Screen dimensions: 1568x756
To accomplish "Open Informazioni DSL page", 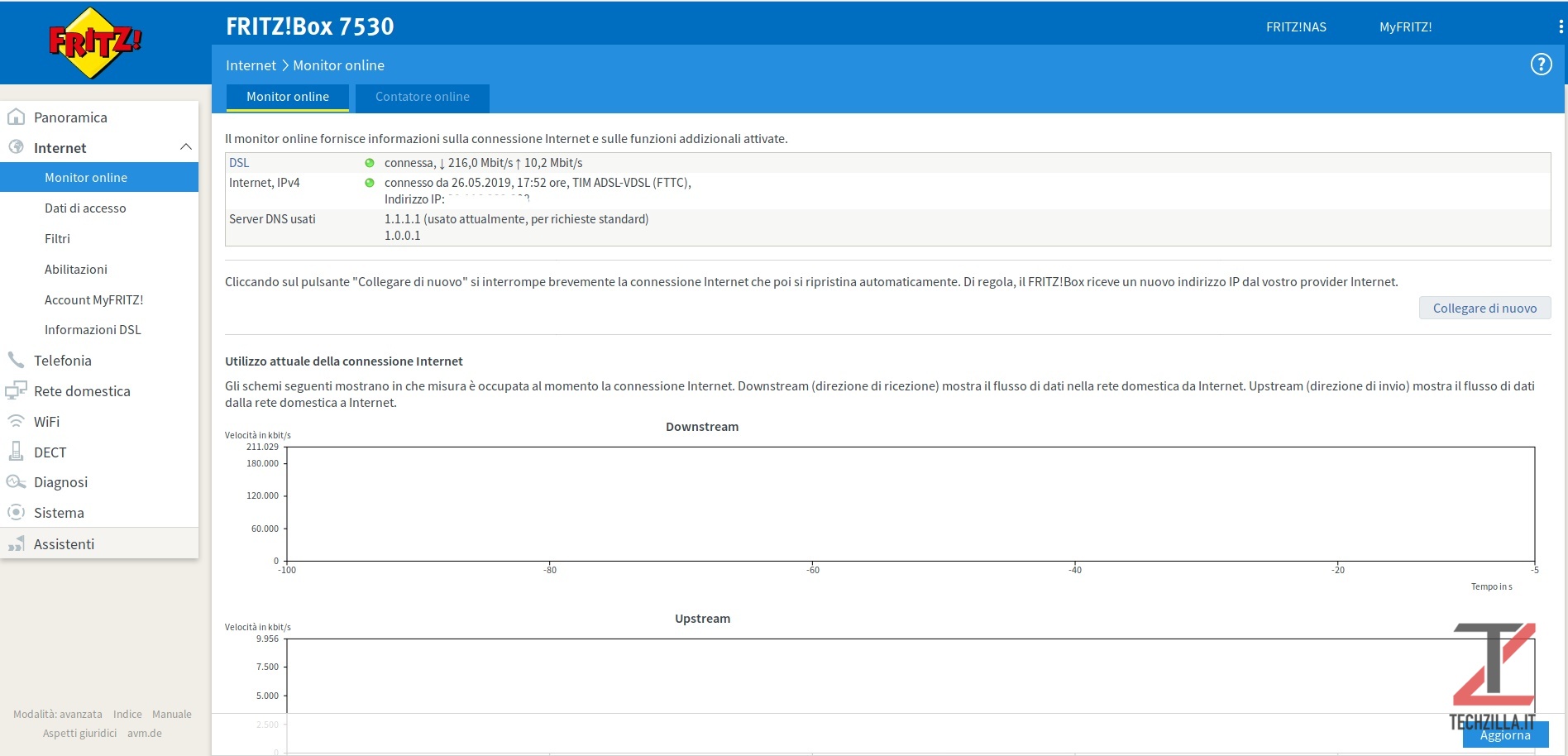I will click(93, 329).
